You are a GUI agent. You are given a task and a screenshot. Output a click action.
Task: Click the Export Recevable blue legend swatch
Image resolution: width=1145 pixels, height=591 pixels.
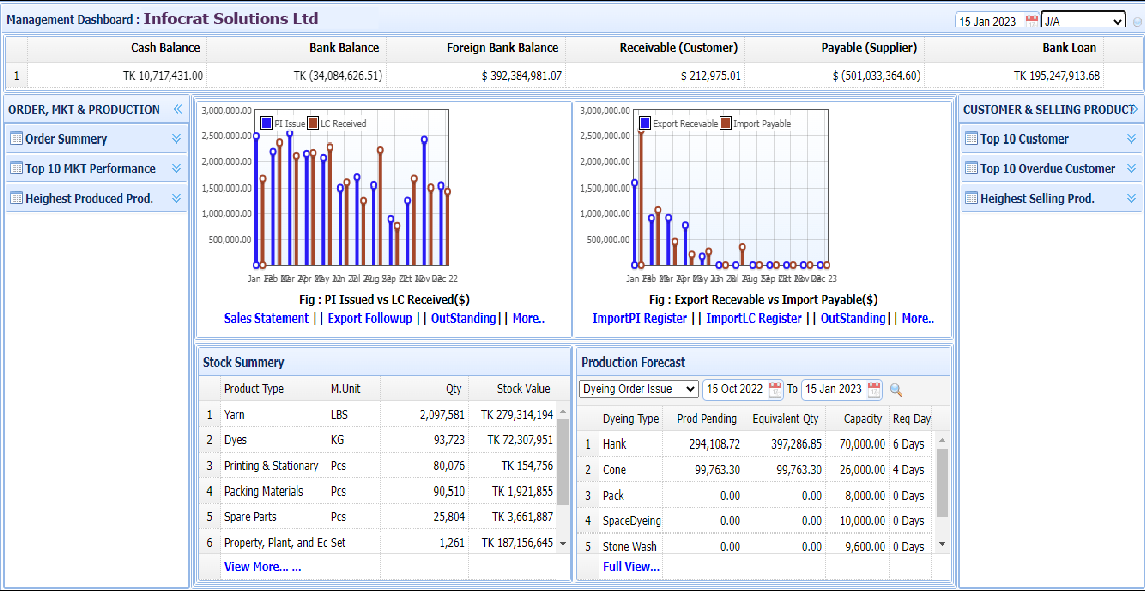644,123
